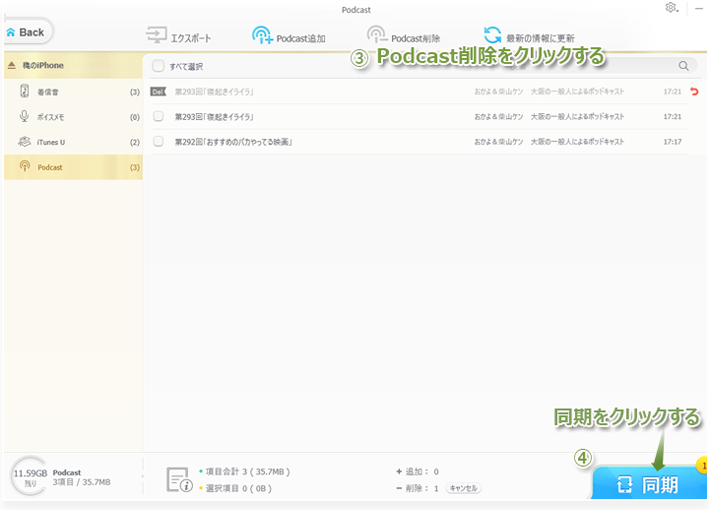Viewport: 709px width, 510px height.
Task: Click the 最新の情報に更新 label
Action: 540,38
